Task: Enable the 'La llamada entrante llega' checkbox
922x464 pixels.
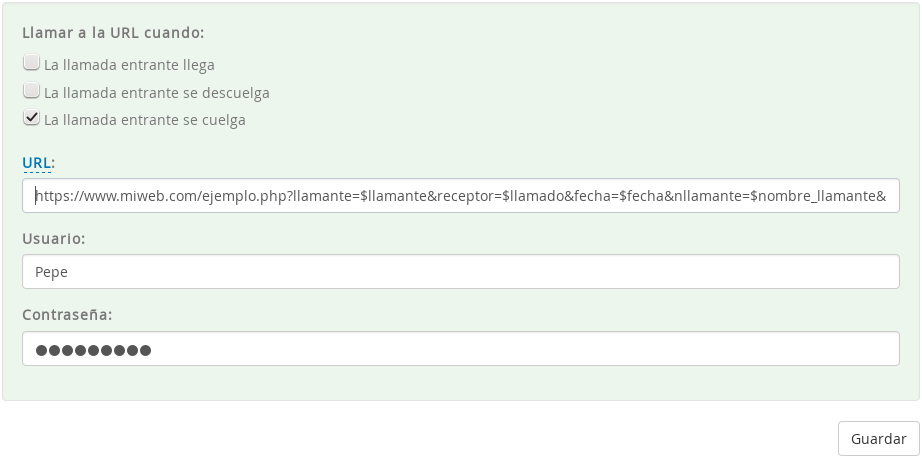Action: [x=31, y=63]
